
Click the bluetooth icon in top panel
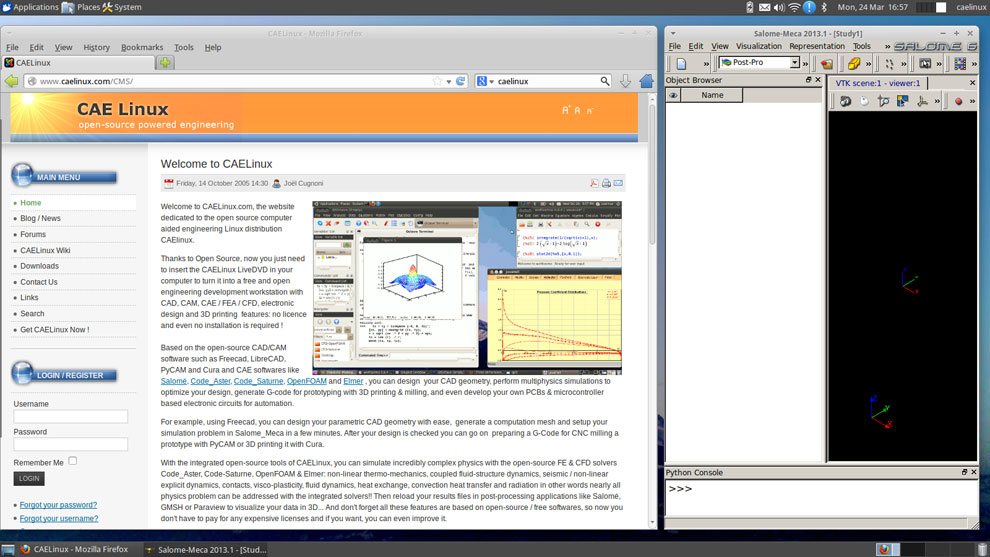click(824, 7)
